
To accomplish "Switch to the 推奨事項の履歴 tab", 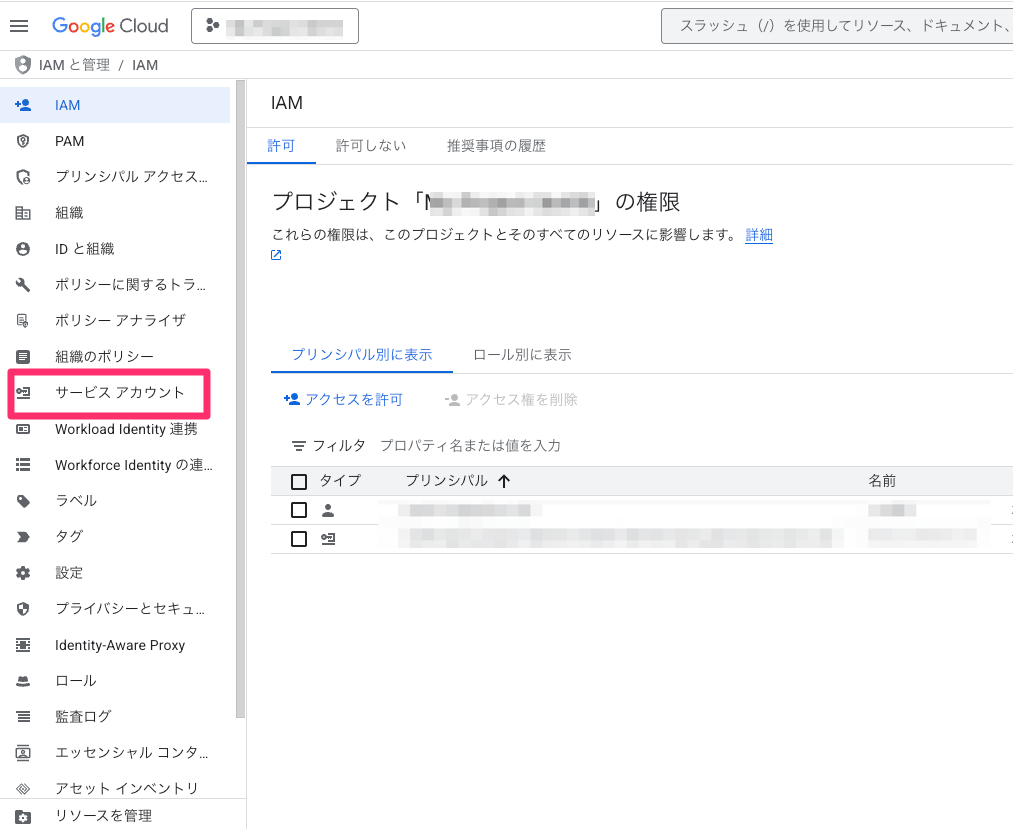I will point(496,146).
